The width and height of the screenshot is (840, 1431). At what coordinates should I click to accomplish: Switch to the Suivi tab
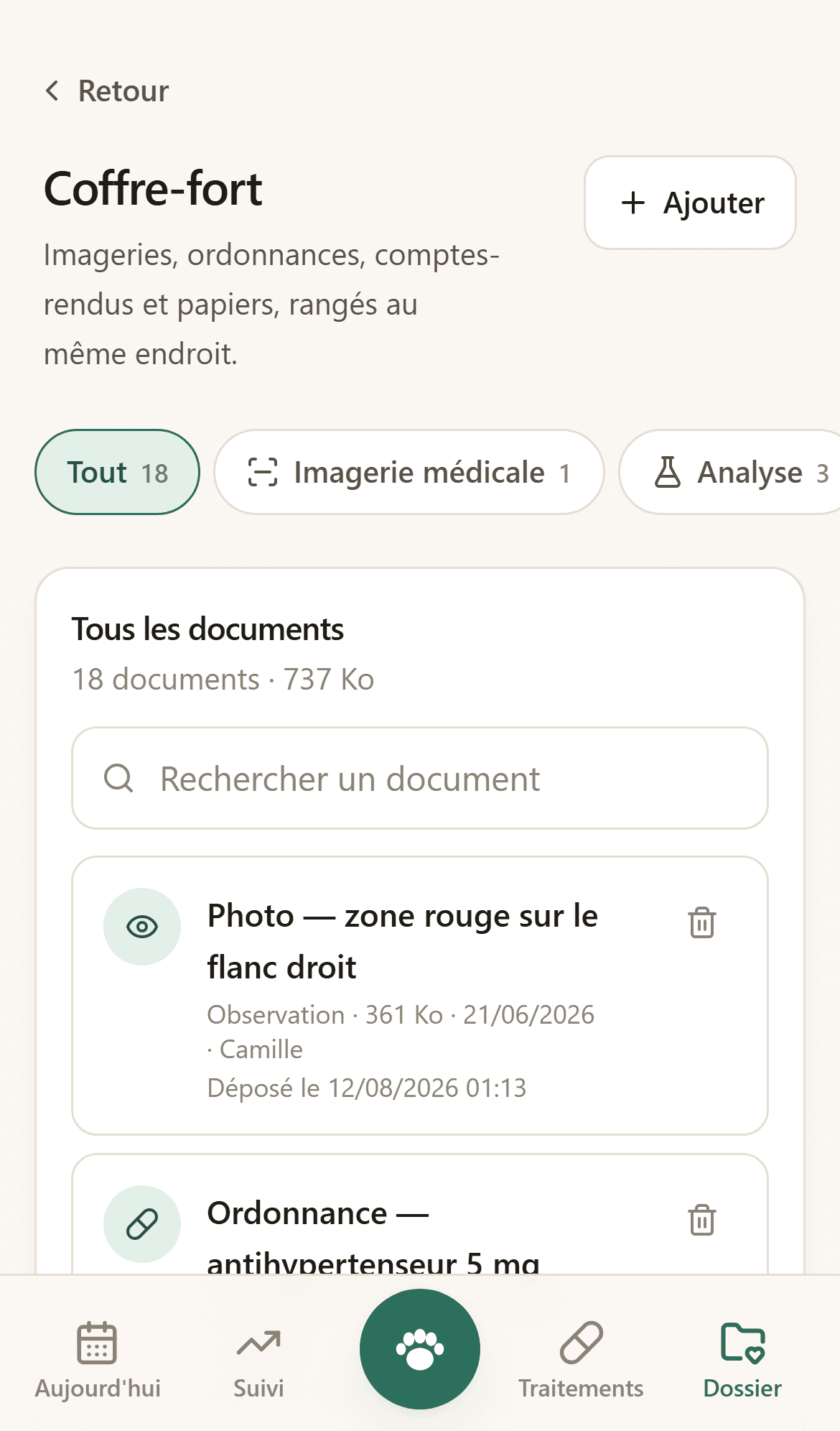click(x=258, y=1359)
